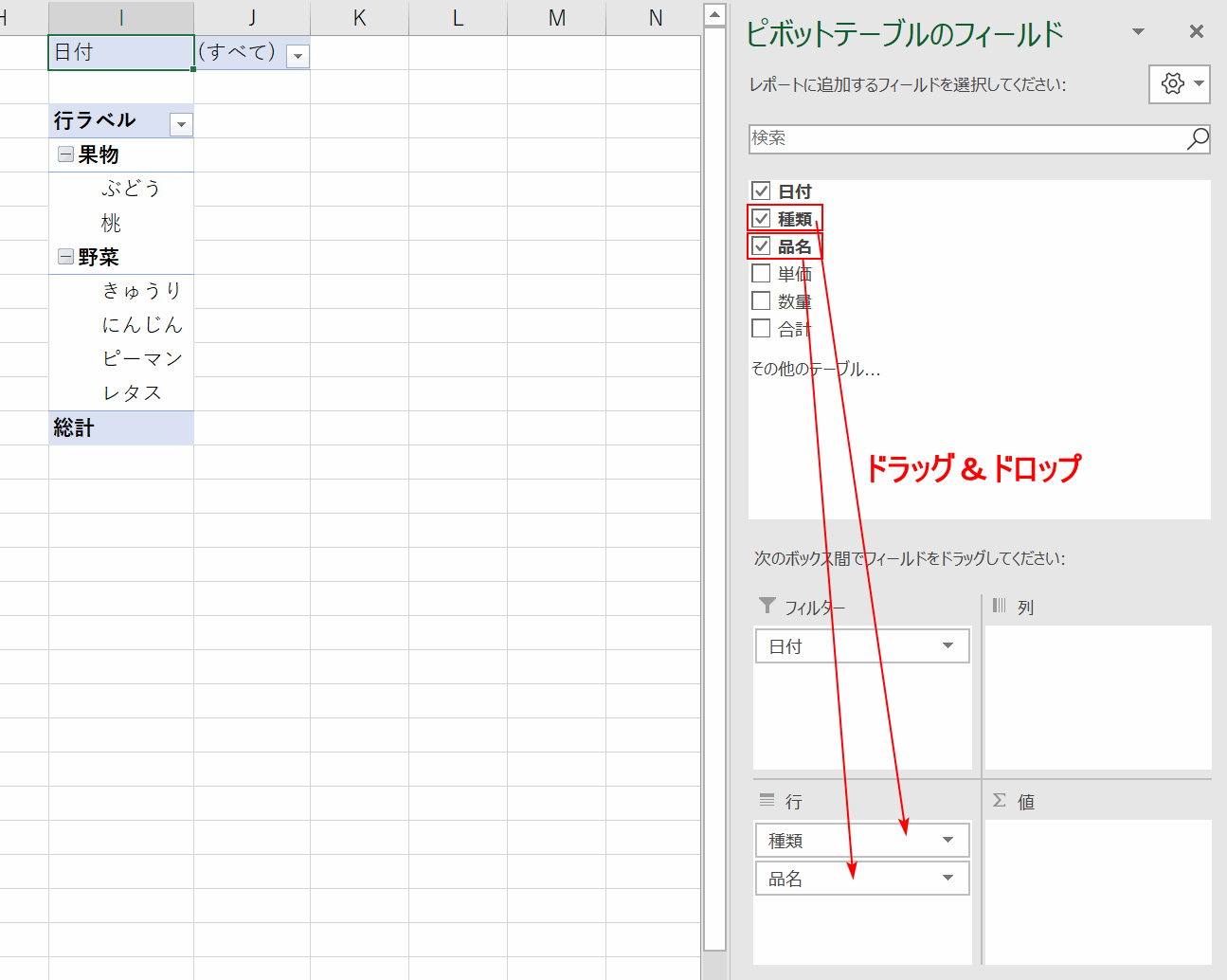The width and height of the screenshot is (1227, 980).
Task: Open dropdown for 種類 in rows area
Action: coord(947,841)
